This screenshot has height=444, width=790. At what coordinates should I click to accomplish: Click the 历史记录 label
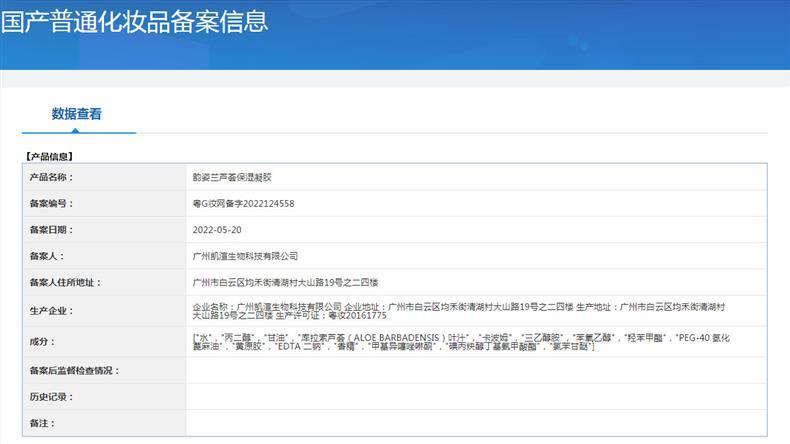(51, 397)
